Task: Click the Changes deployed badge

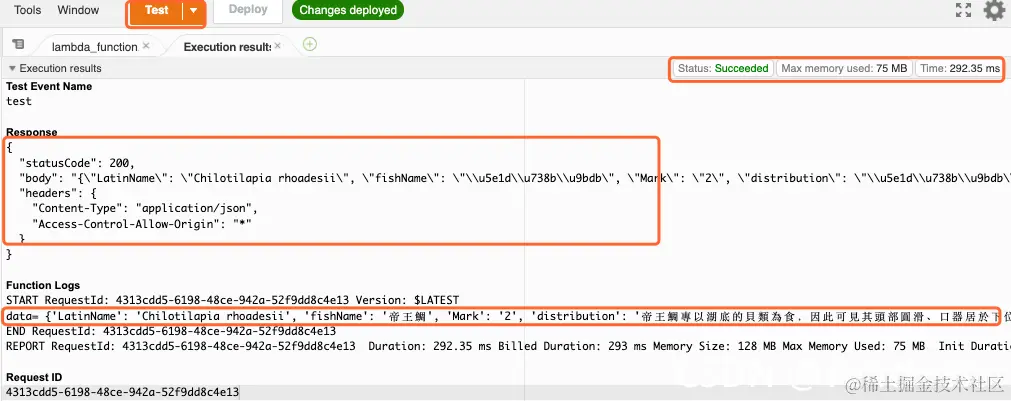Action: click(348, 10)
